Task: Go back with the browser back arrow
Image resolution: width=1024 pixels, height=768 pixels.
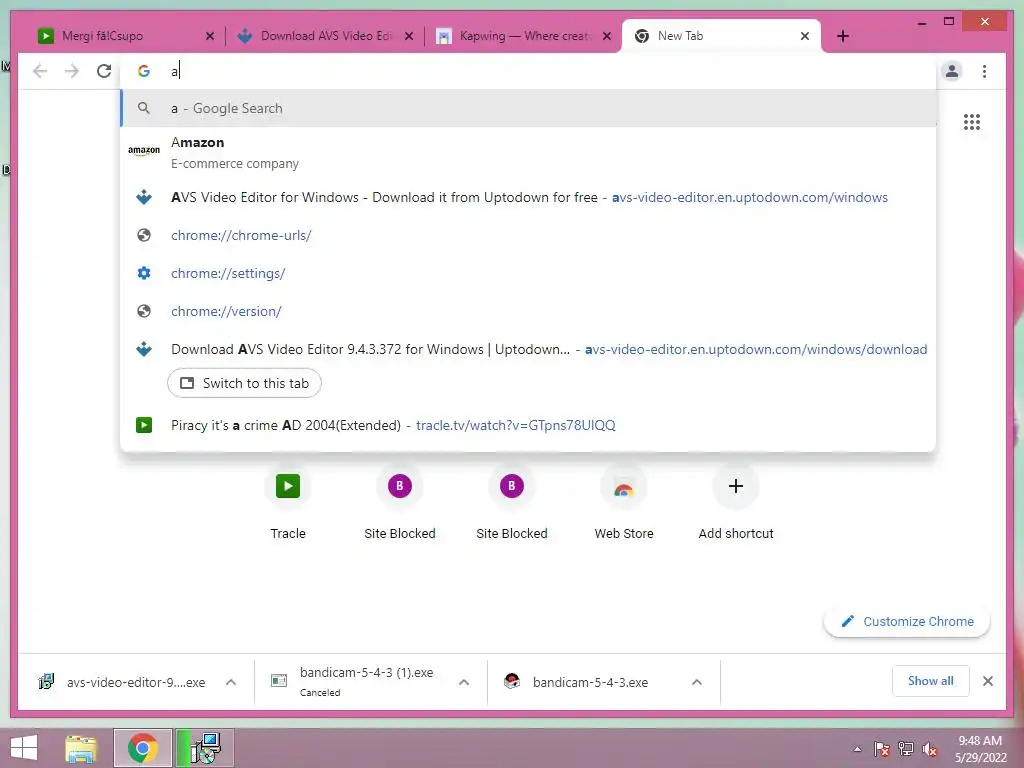Action: coord(40,71)
